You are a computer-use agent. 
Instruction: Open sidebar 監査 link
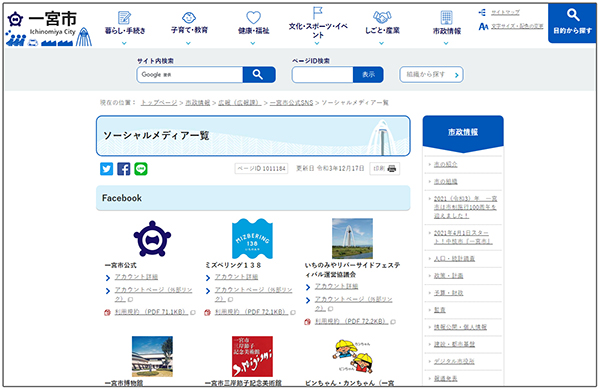tap(440, 310)
